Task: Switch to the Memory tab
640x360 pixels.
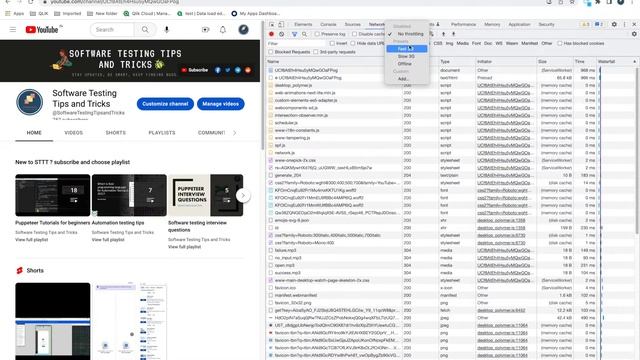Action: 492,24
